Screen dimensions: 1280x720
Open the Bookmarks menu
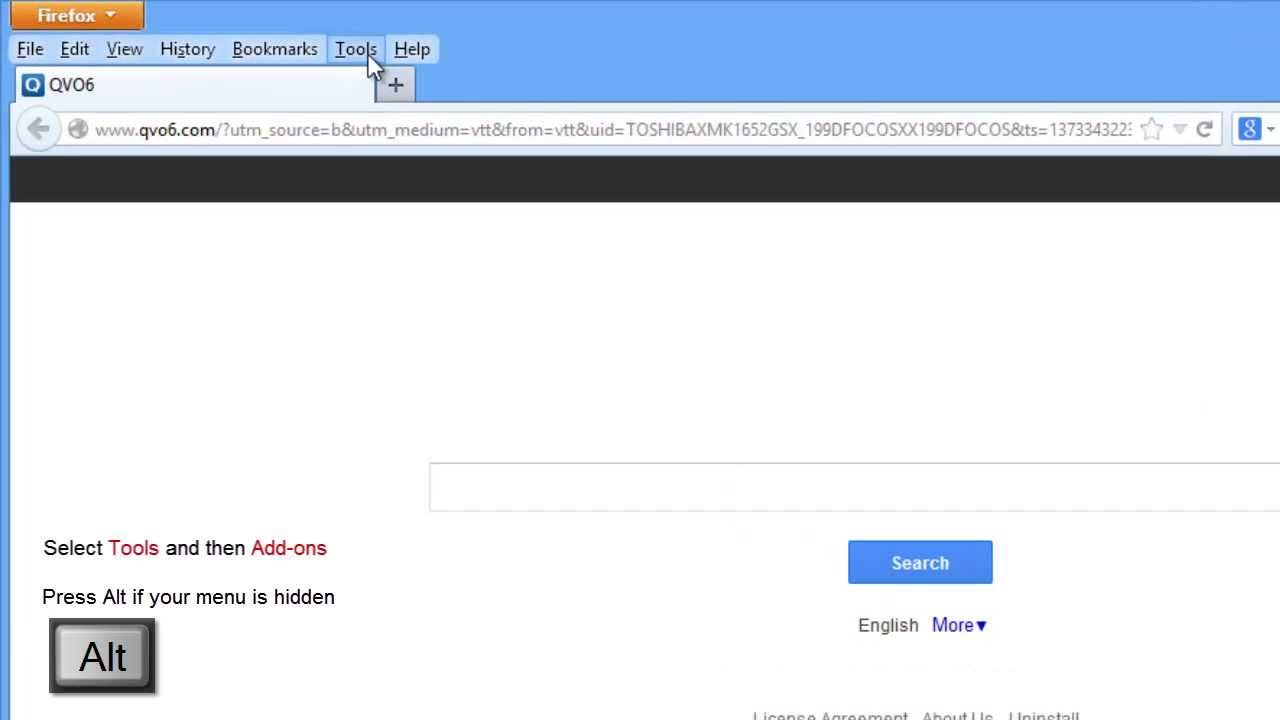point(275,49)
